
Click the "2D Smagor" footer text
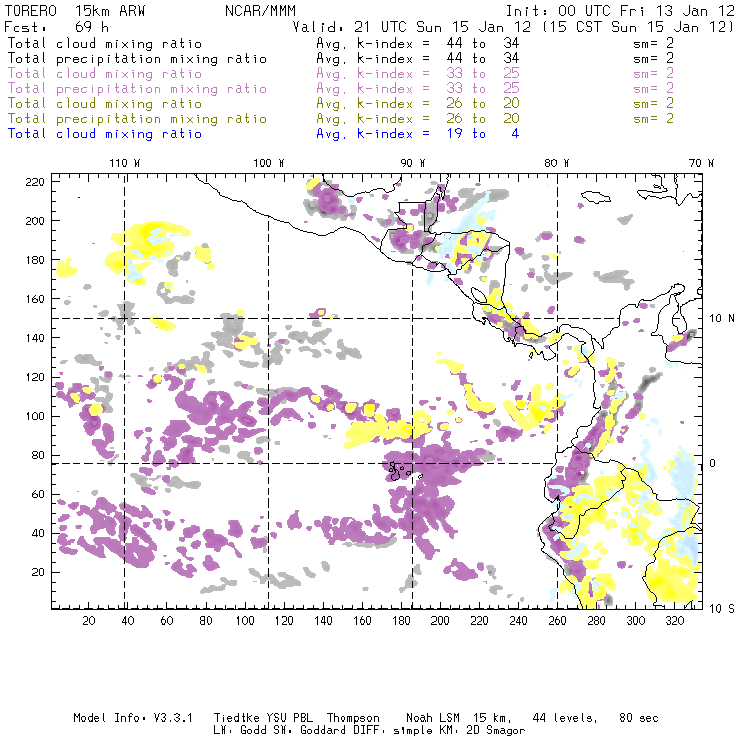496,731
